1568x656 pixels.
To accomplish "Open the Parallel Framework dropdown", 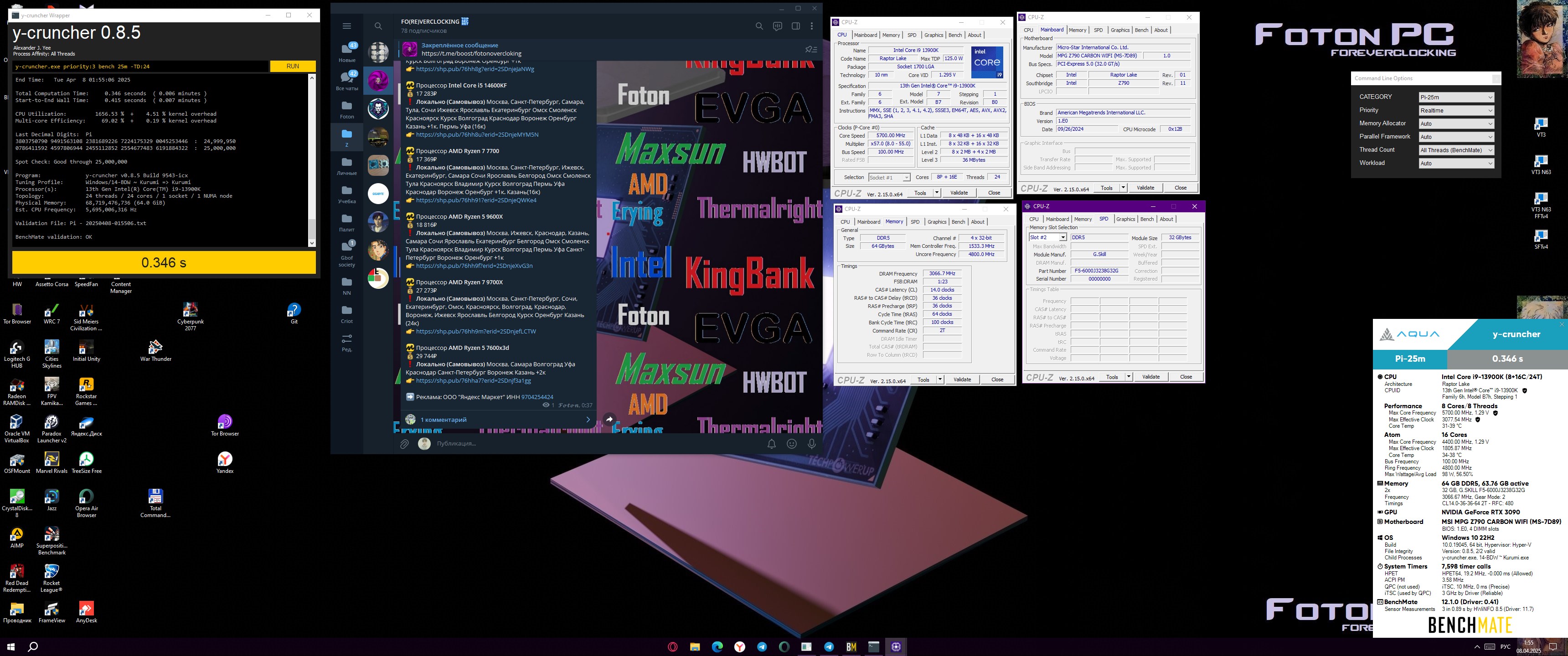I will point(1456,137).
